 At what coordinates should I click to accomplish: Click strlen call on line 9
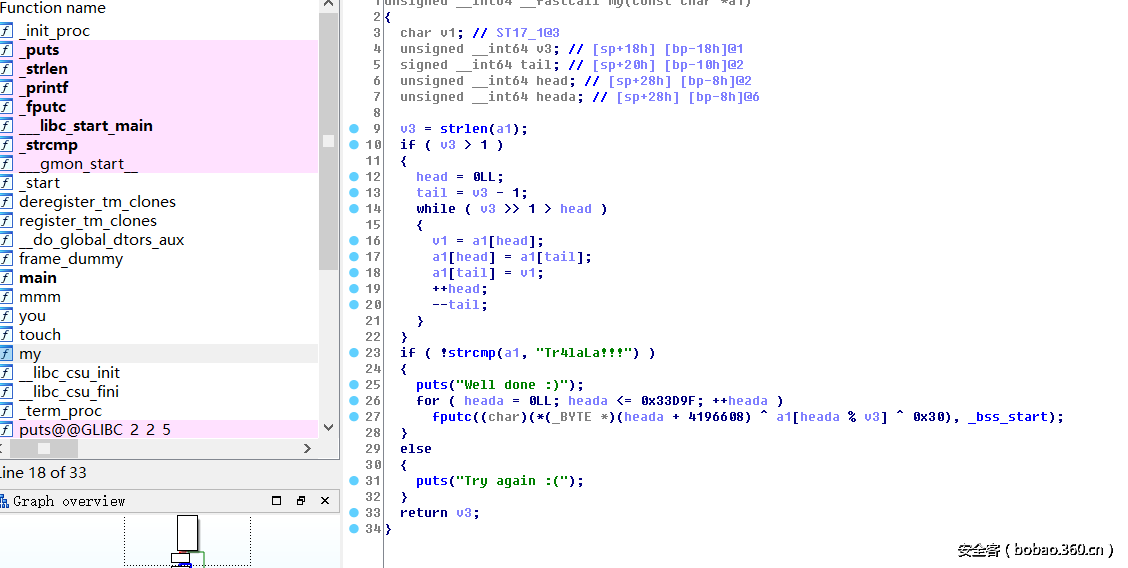pyautogui.click(x=463, y=129)
